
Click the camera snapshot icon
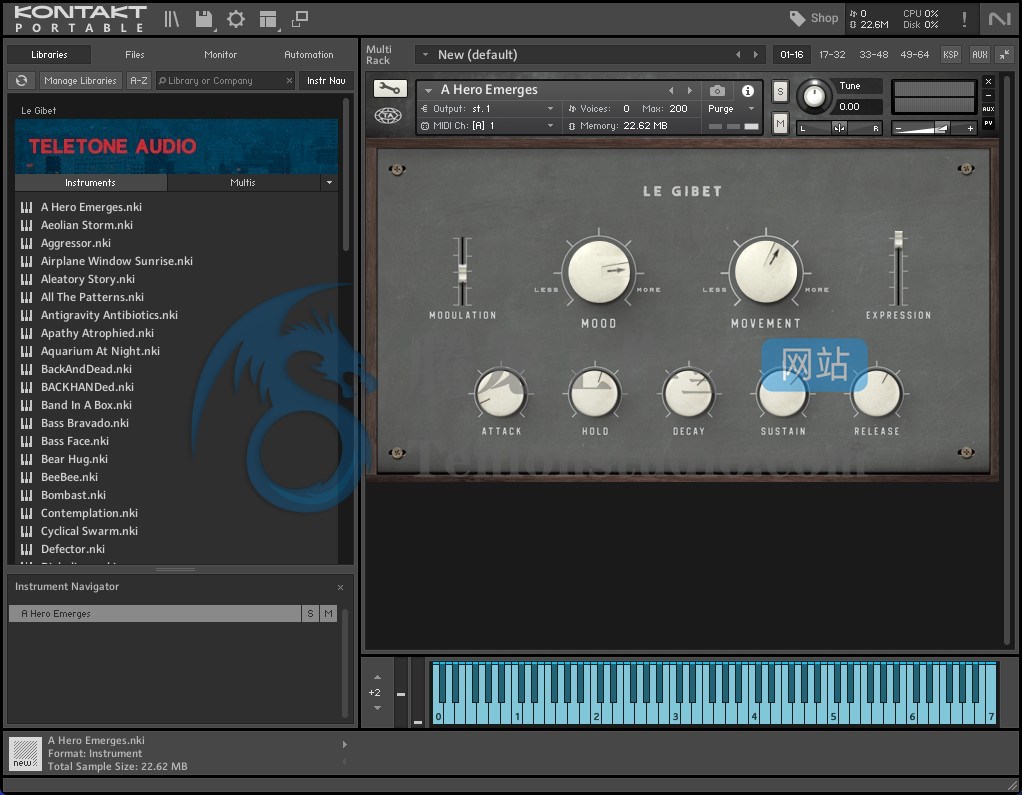(717, 91)
